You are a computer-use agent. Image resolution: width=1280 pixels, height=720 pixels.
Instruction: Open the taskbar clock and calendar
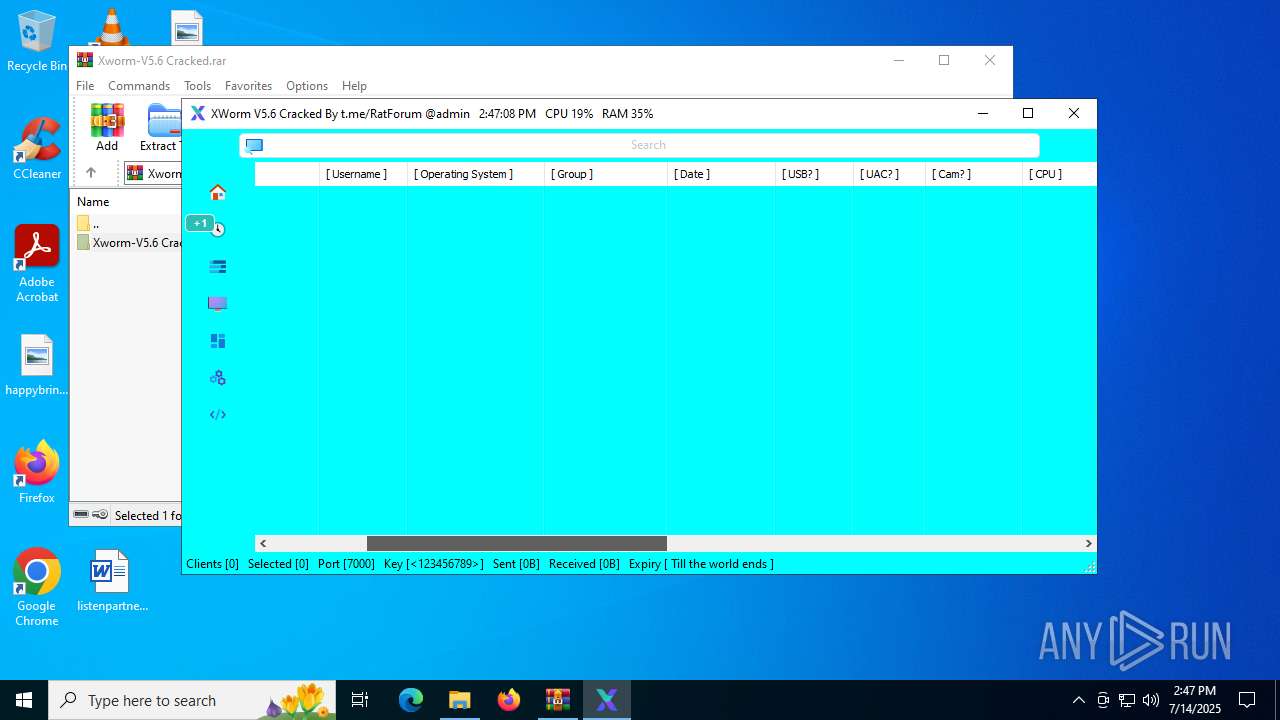point(1196,700)
